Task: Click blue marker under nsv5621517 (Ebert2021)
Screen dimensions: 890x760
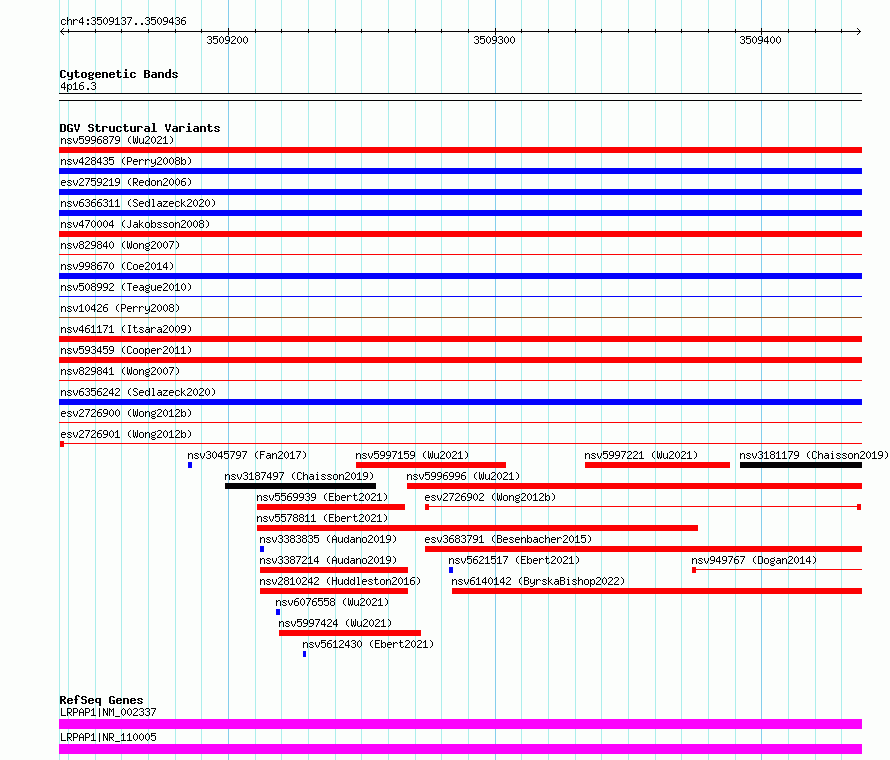Action: click(451, 570)
